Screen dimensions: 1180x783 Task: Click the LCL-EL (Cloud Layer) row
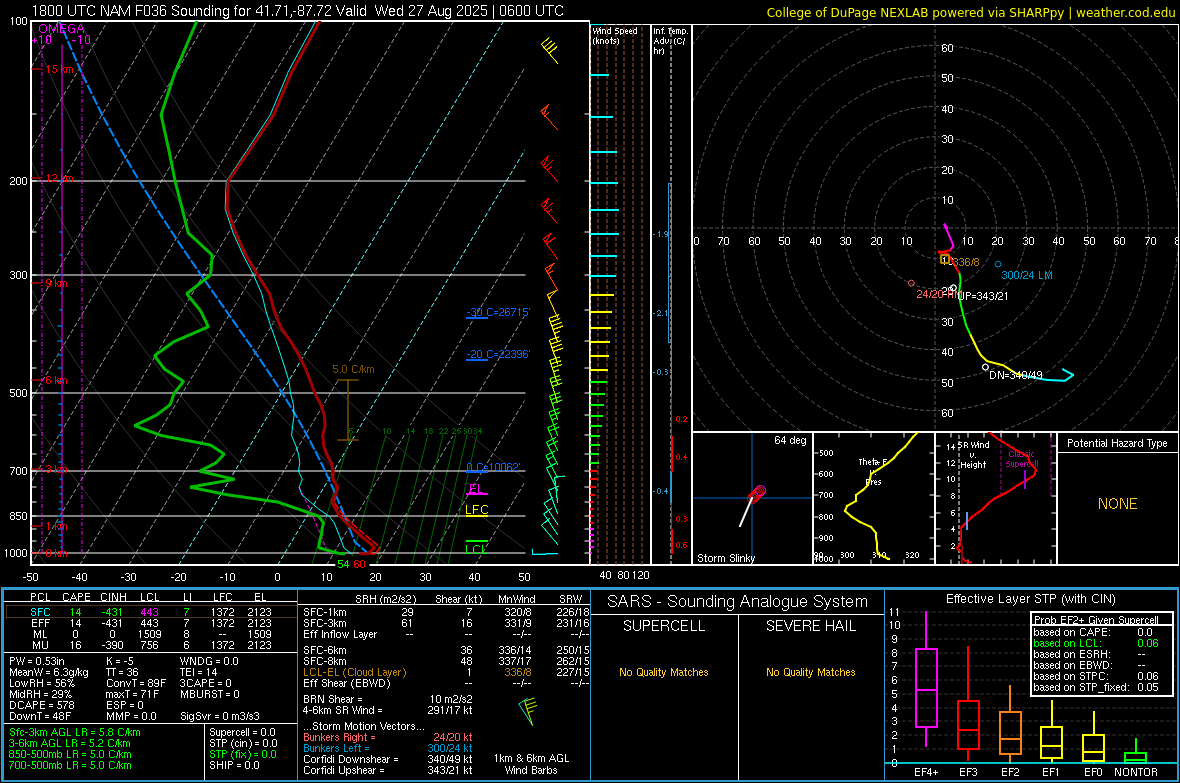tap(446, 672)
